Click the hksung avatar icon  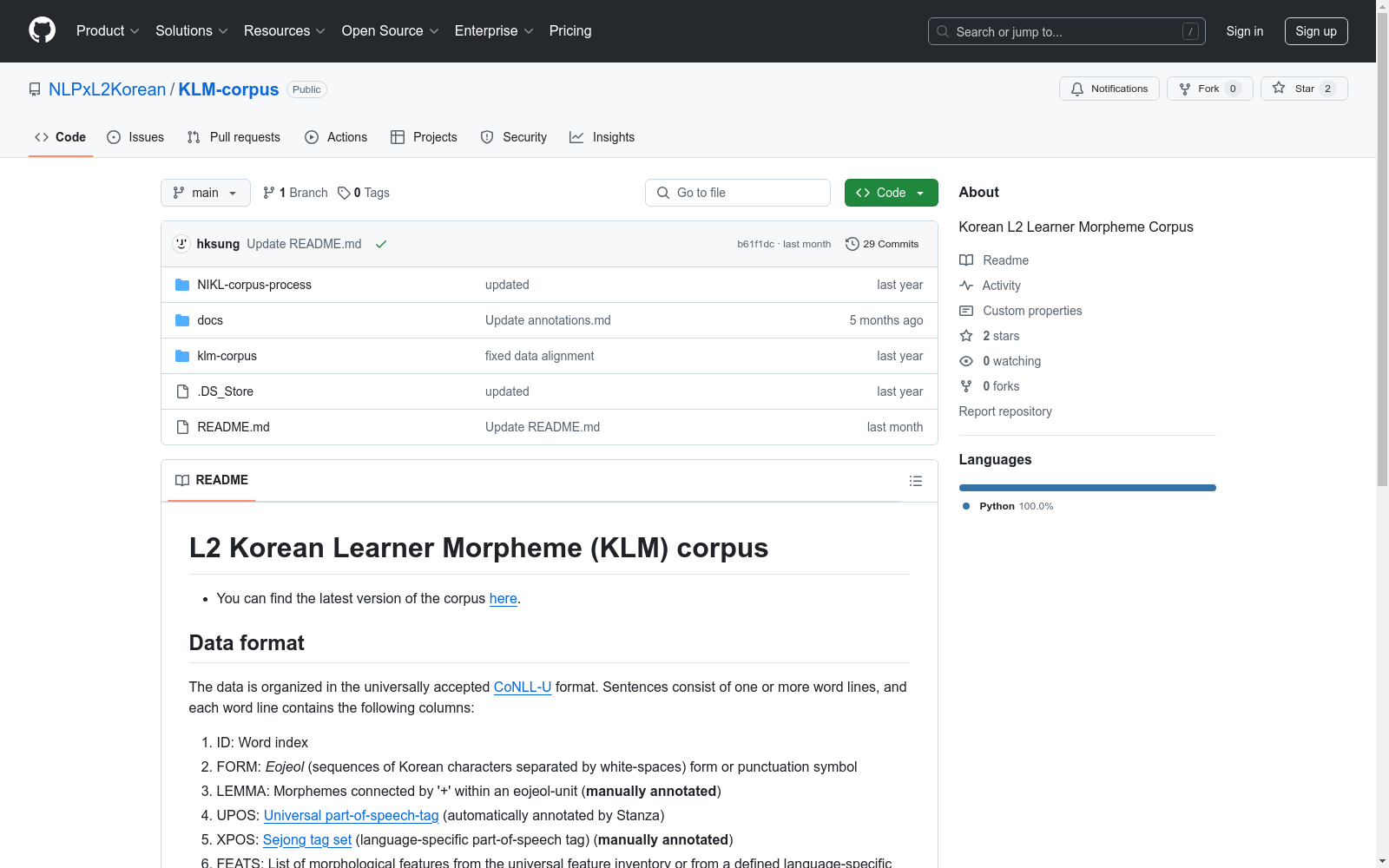click(181, 244)
